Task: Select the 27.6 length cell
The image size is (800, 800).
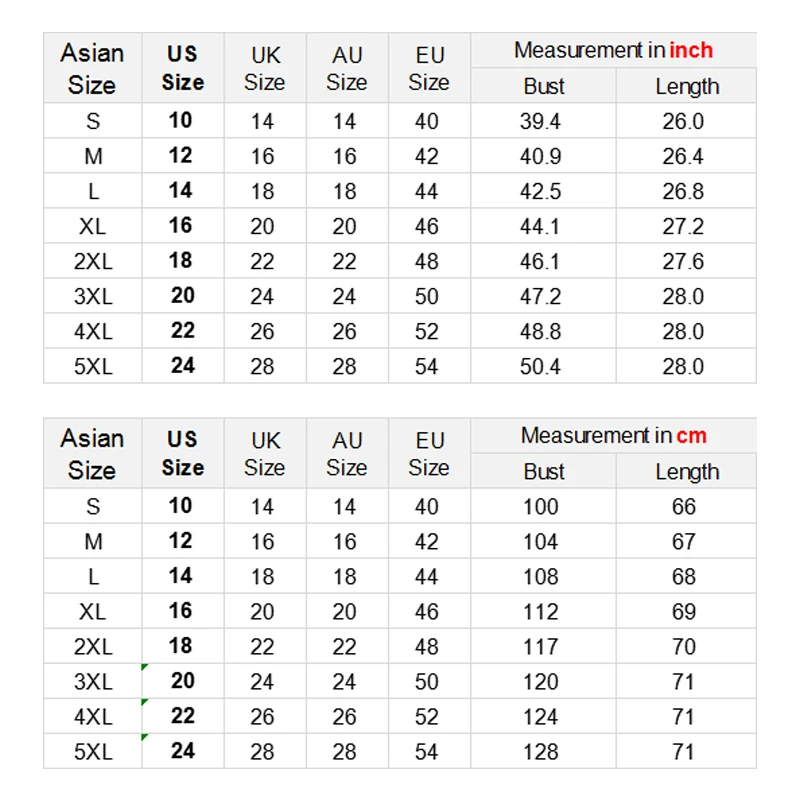Action: click(x=684, y=261)
